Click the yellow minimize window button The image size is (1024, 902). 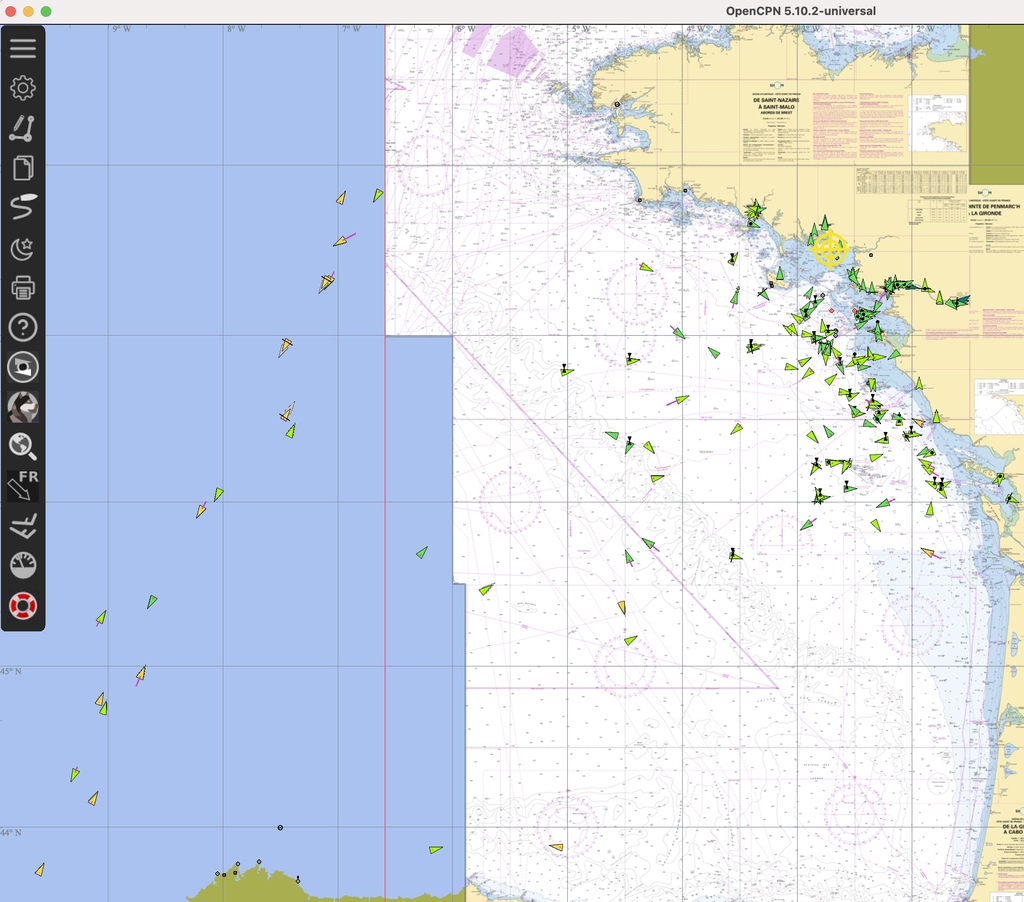click(x=28, y=11)
